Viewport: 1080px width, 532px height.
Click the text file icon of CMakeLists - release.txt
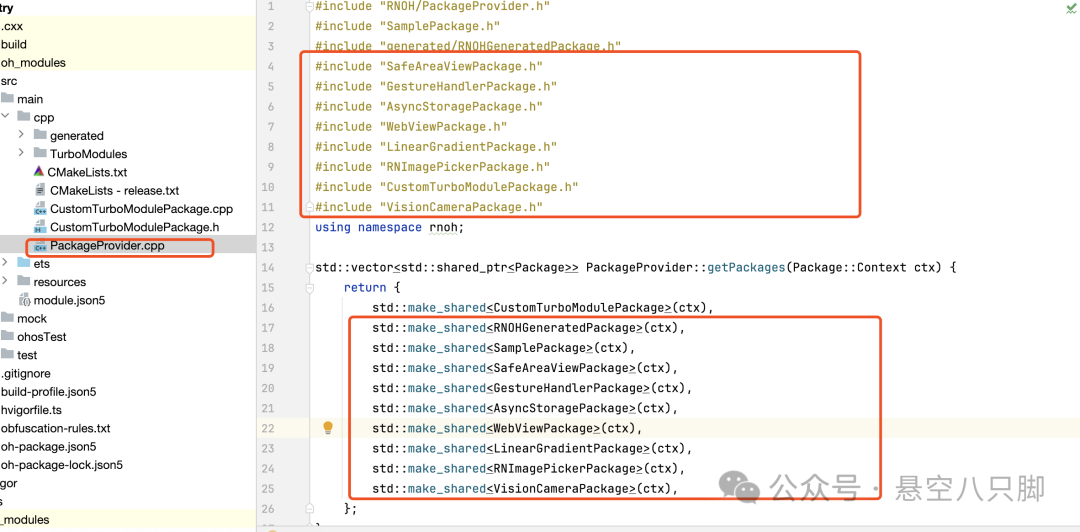40,190
